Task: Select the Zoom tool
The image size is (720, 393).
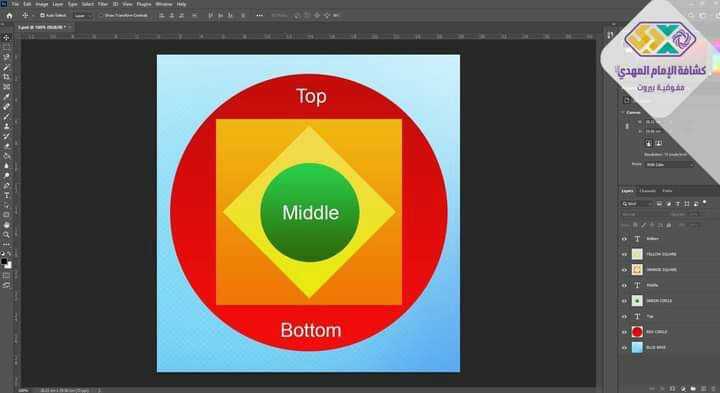Action: tap(6, 235)
